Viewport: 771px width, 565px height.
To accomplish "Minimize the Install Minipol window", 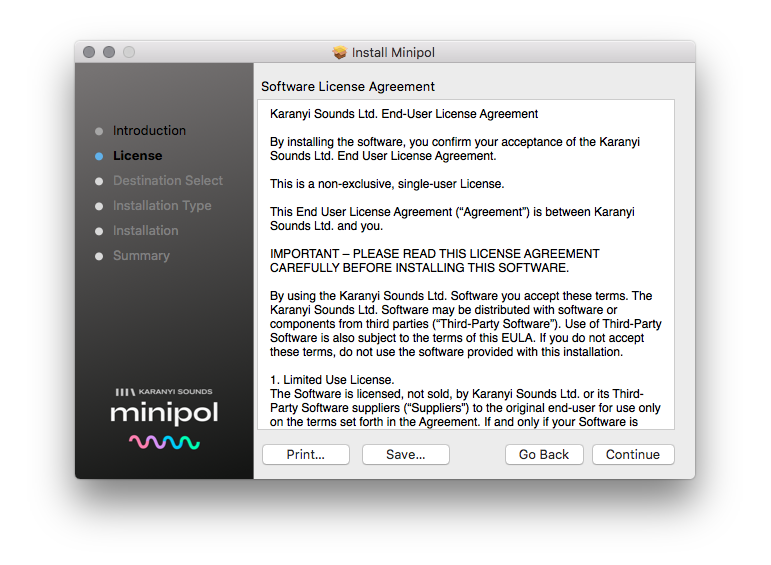I will 109,52.
